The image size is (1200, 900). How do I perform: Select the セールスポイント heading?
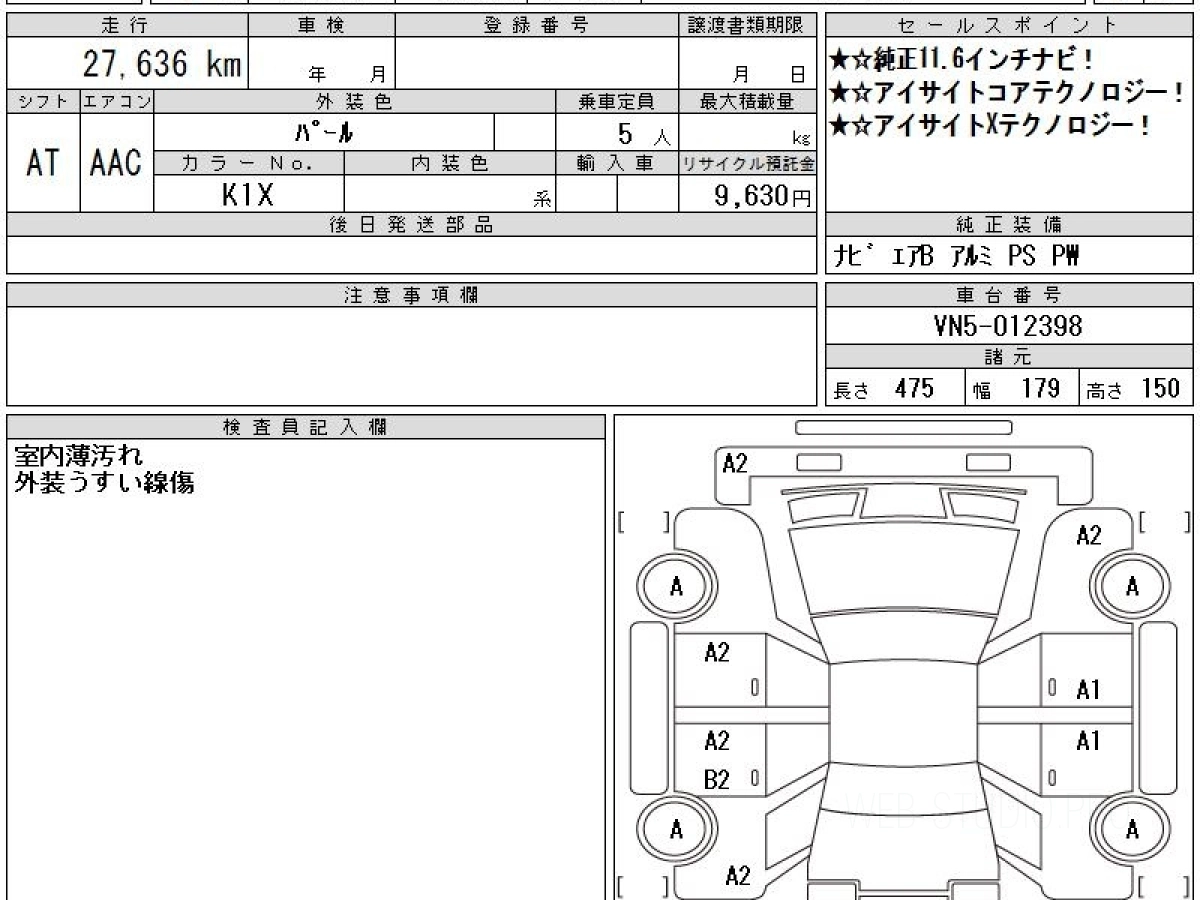tap(1009, 26)
